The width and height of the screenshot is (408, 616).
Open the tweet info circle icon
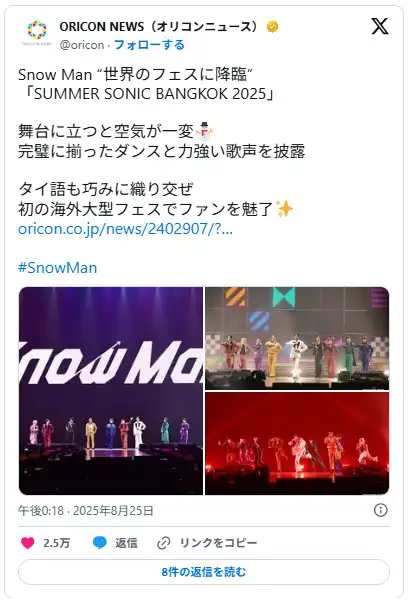point(380,510)
